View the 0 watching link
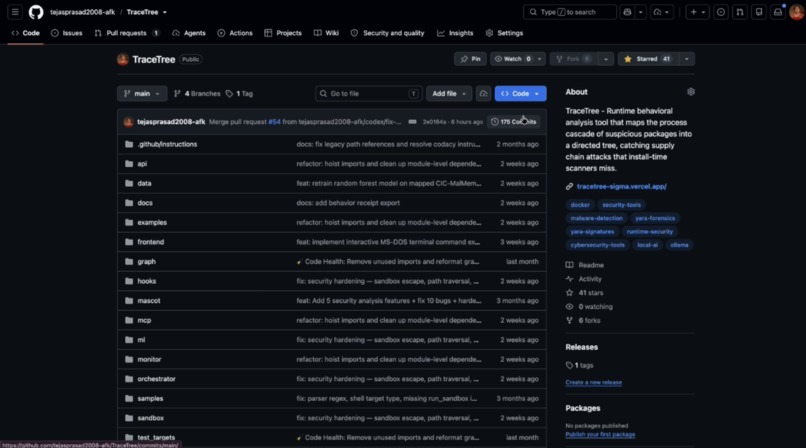 pyautogui.click(x=590, y=307)
